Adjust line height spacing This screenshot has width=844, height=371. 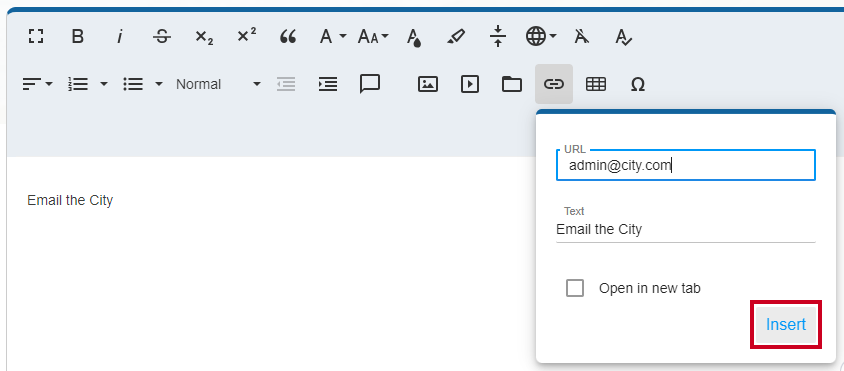click(498, 36)
